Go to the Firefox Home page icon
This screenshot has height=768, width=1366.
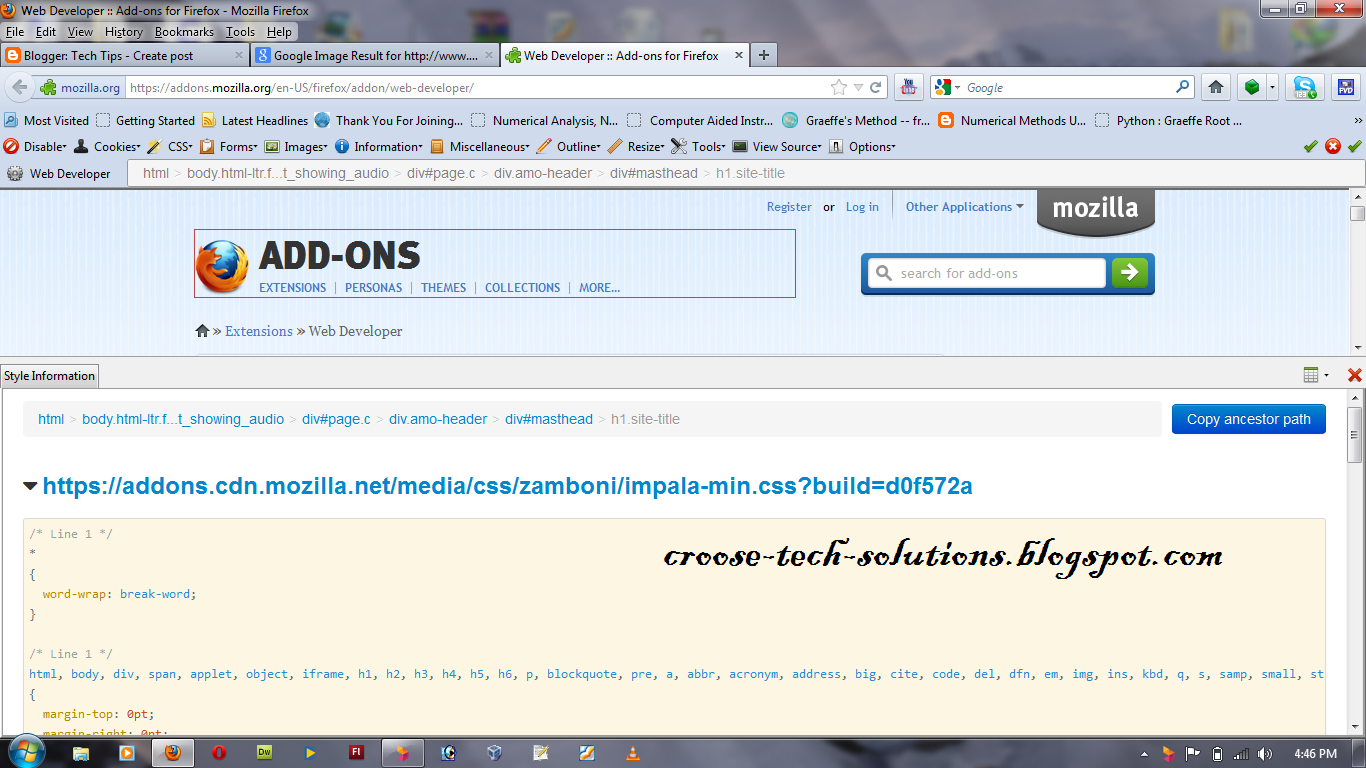(x=1215, y=87)
